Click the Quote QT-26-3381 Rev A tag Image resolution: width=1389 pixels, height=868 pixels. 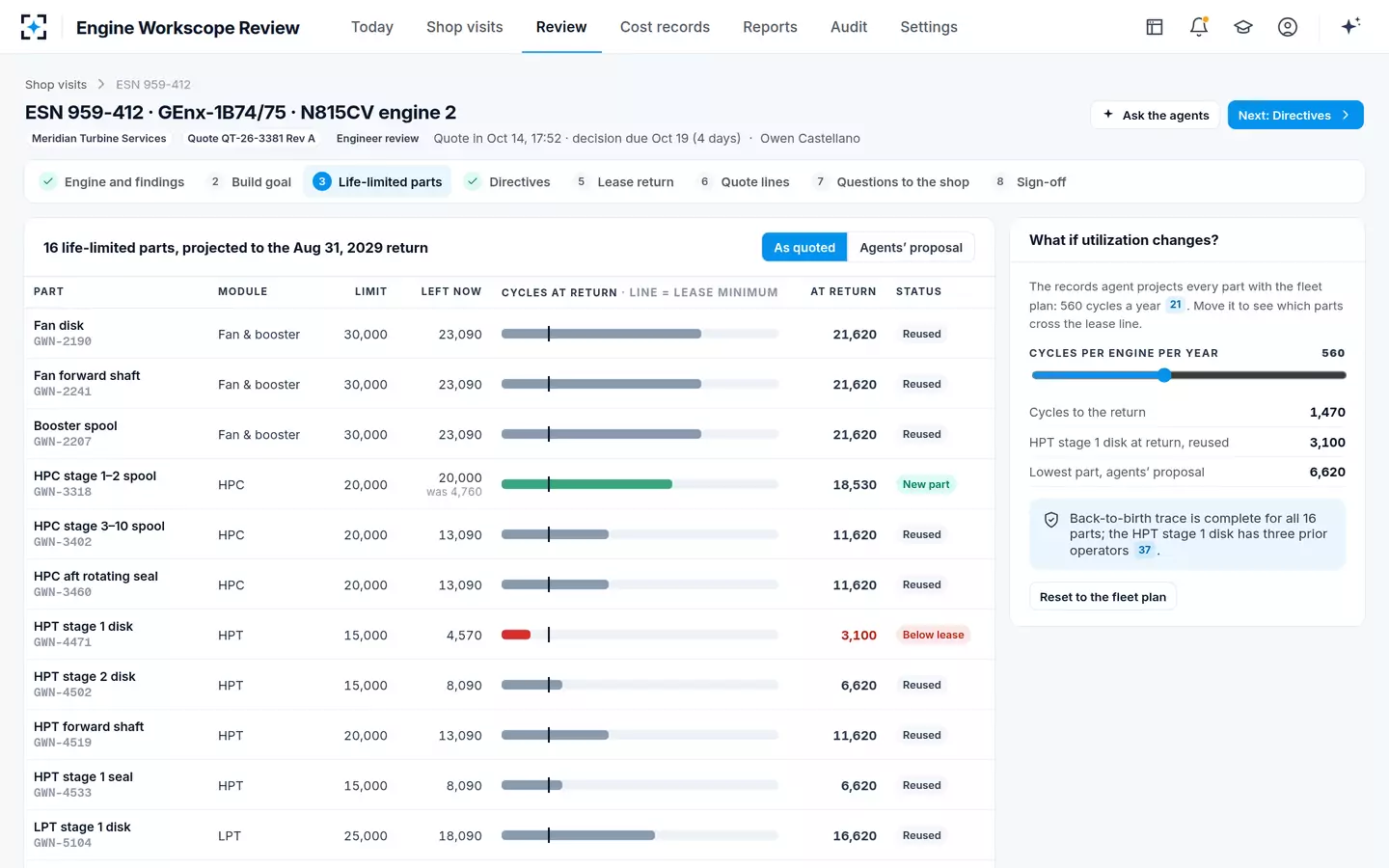(x=252, y=139)
